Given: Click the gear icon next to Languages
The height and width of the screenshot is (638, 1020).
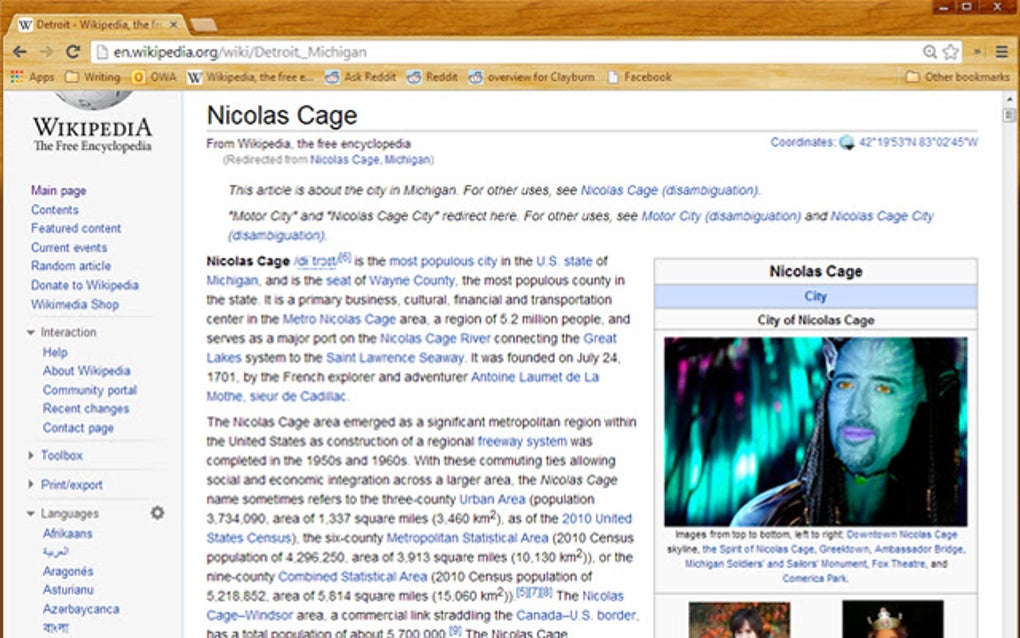Looking at the screenshot, I should point(157,512).
